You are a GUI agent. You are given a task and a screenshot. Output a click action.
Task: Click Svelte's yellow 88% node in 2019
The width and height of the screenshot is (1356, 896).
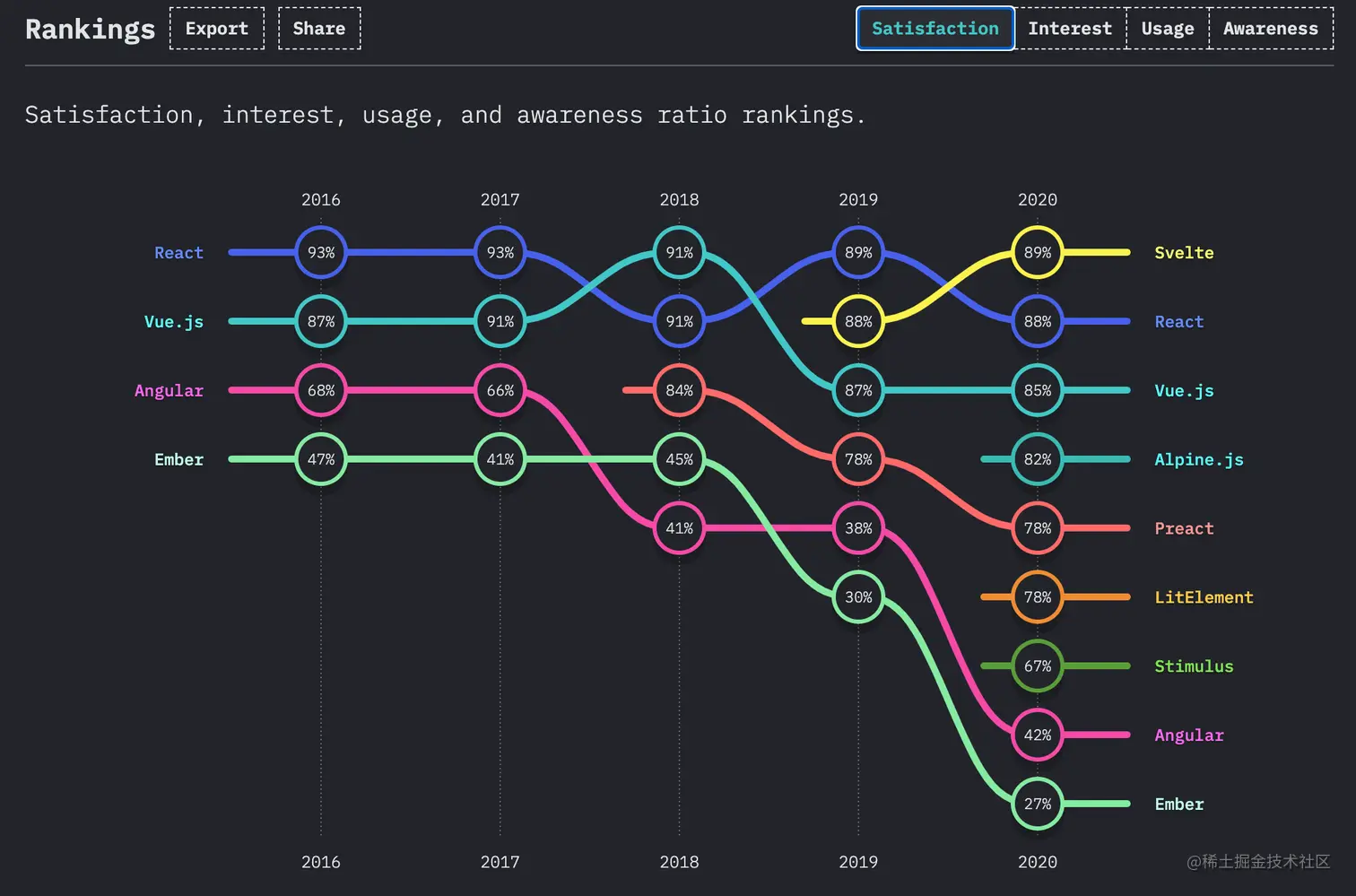pyautogui.click(x=858, y=321)
